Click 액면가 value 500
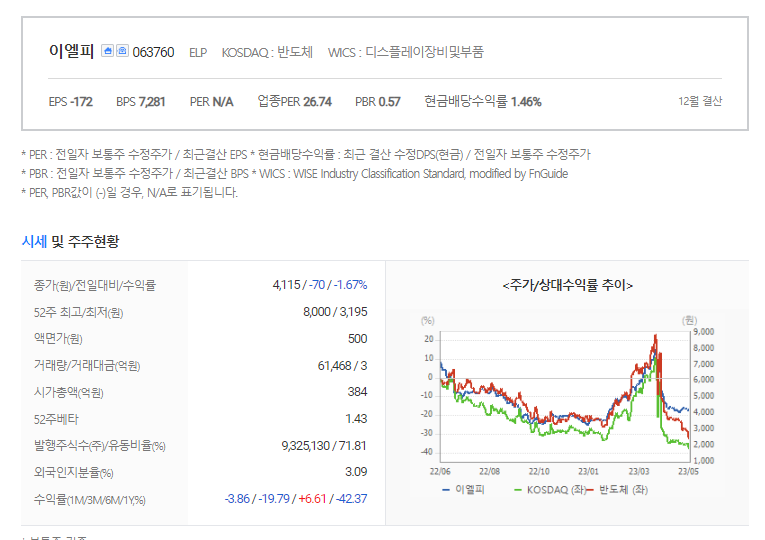The image size is (765, 540). point(358,339)
